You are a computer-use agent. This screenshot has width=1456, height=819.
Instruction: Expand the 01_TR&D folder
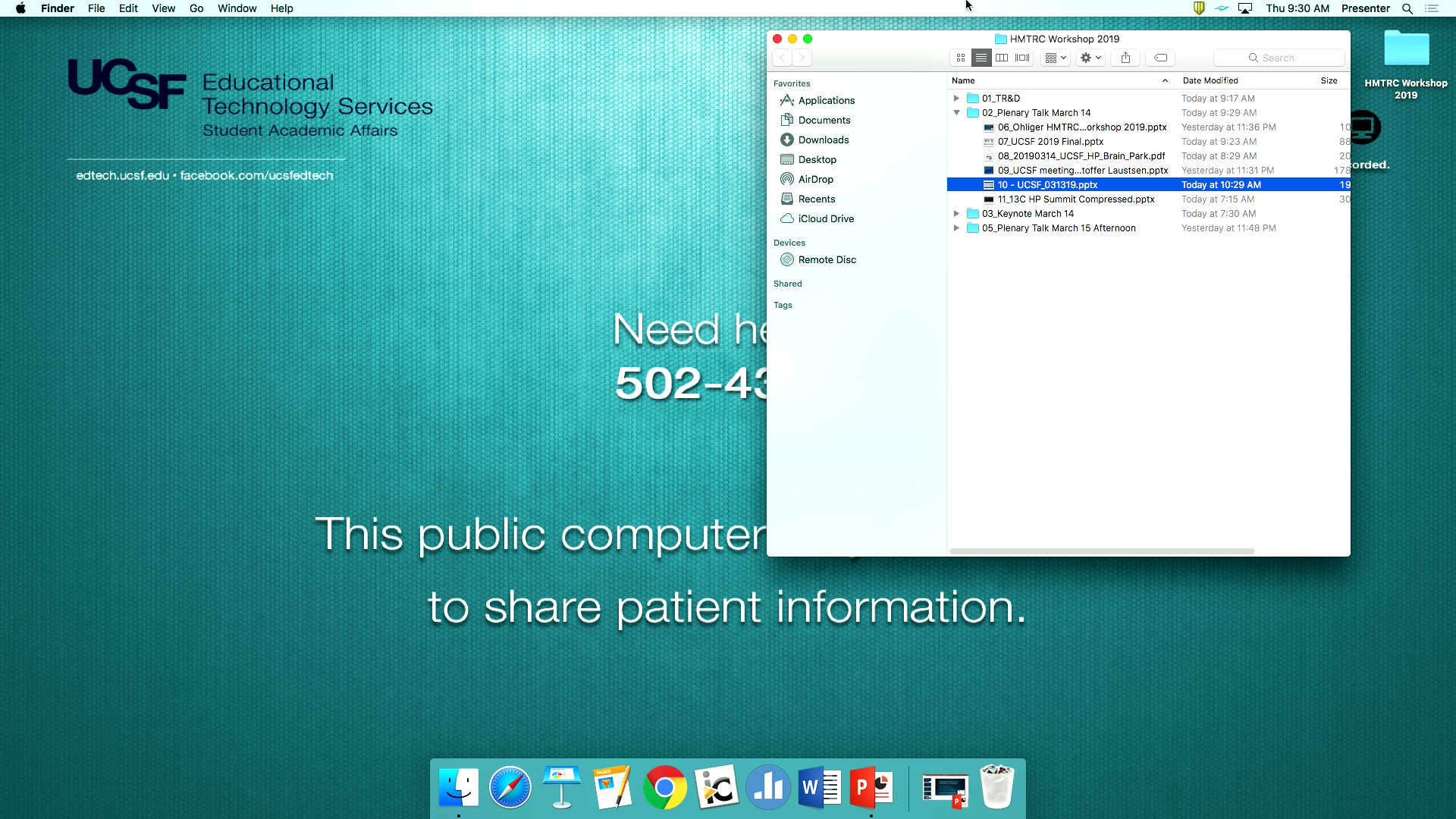coord(957,99)
